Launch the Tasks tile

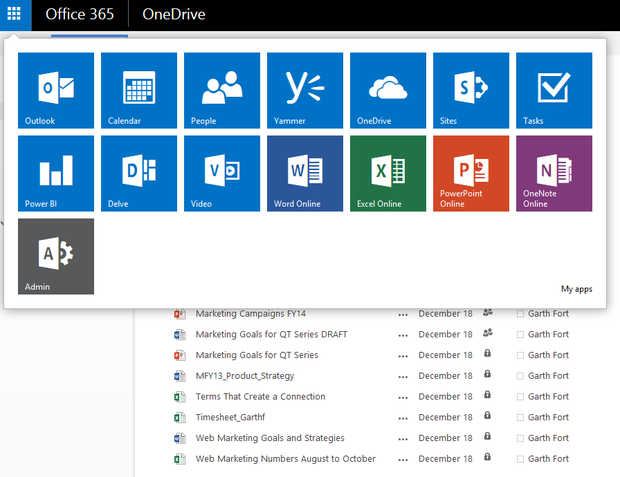pyautogui.click(x=554, y=91)
